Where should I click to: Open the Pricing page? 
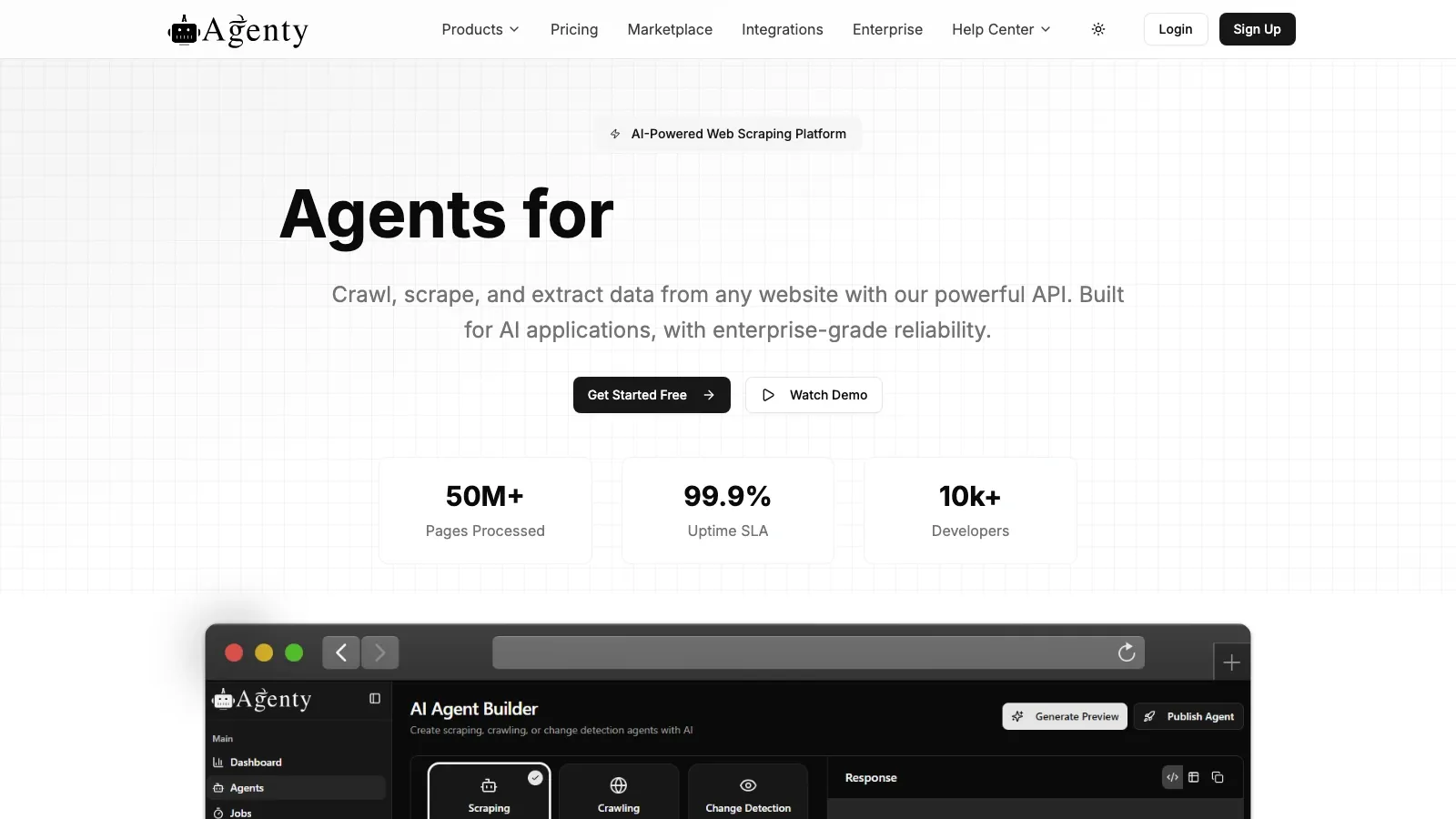[x=574, y=29]
